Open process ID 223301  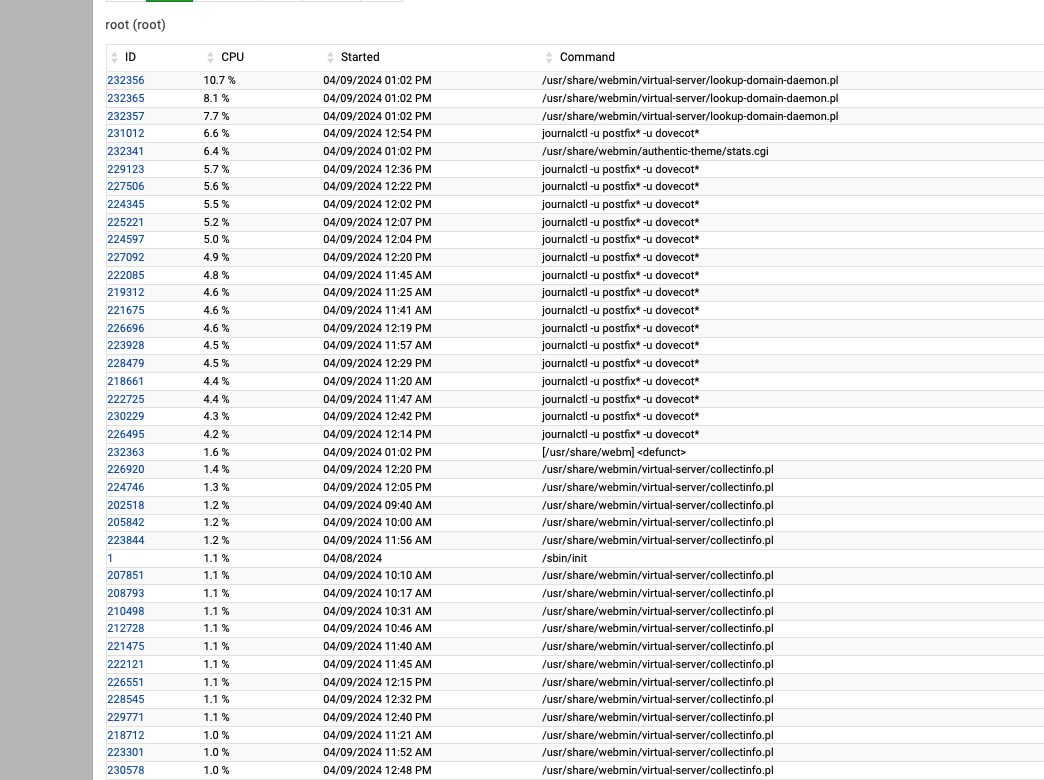[x=126, y=753]
